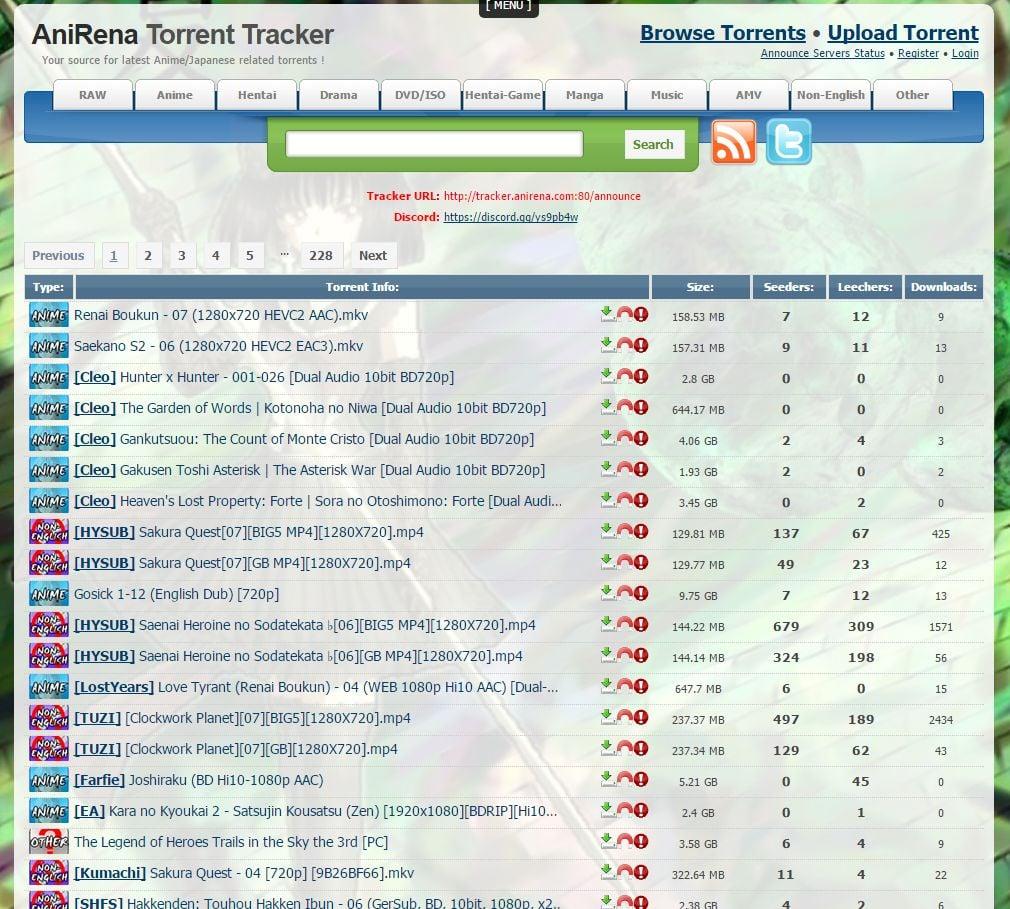The width and height of the screenshot is (1010, 909).
Task: Download Saenai Heroine [06][BIG5 MP4] torrent
Action: coord(607,624)
